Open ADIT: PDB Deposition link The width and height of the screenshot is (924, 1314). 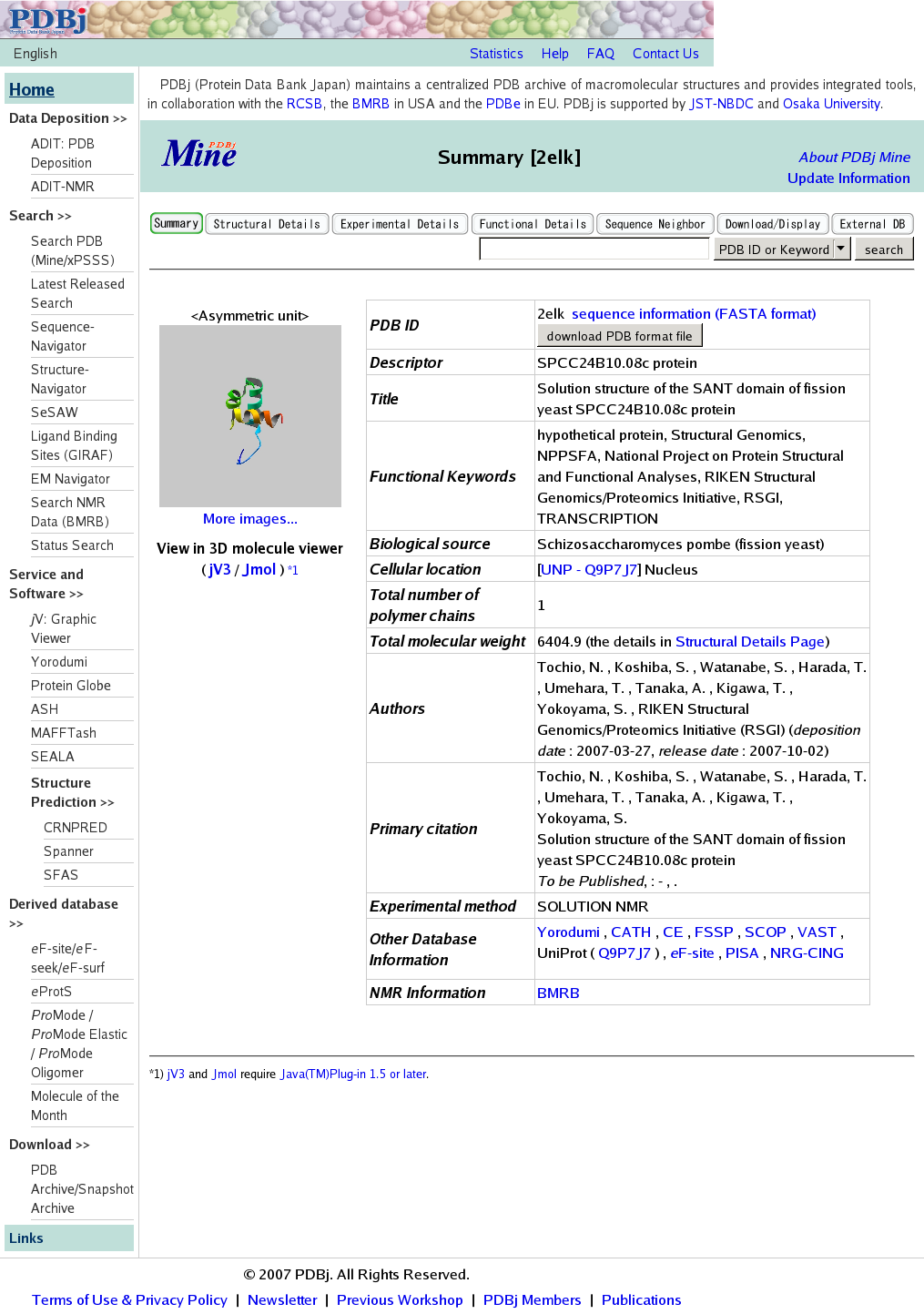pyautogui.click(x=62, y=153)
